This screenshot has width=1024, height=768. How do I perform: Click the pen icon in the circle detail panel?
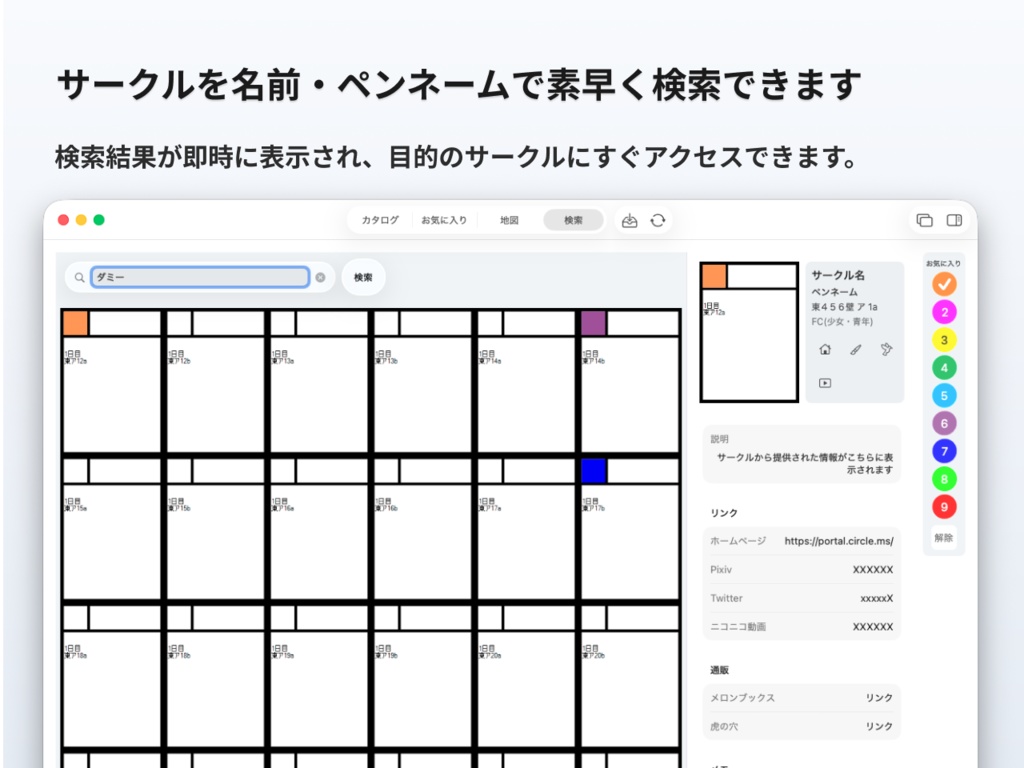(853, 349)
